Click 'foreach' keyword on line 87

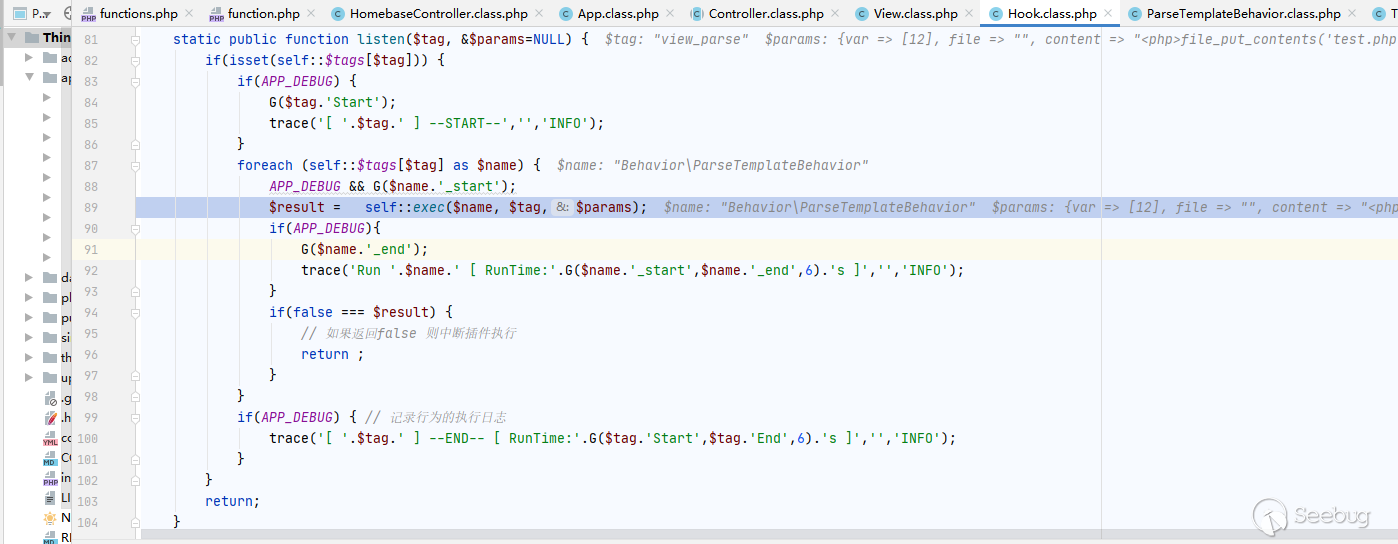265,165
